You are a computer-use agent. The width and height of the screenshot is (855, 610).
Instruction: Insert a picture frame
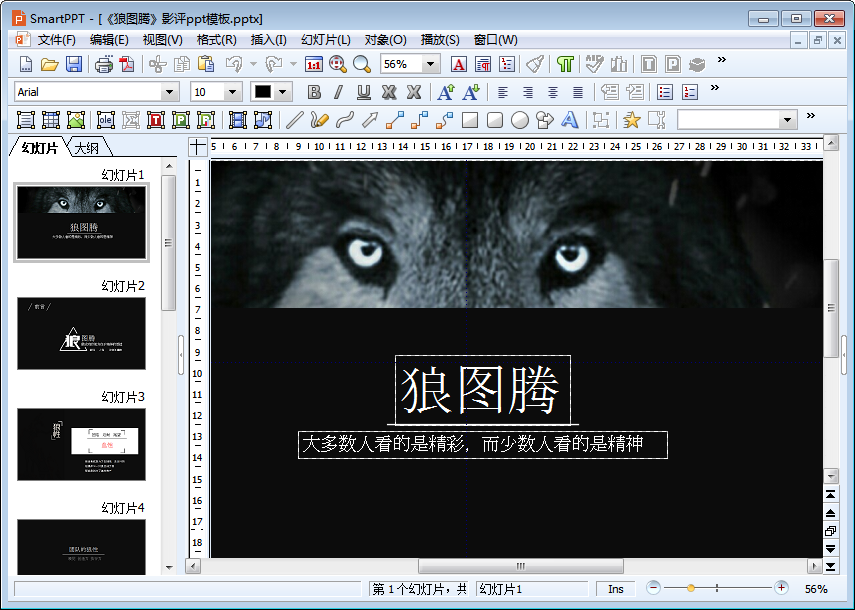tap(76, 120)
